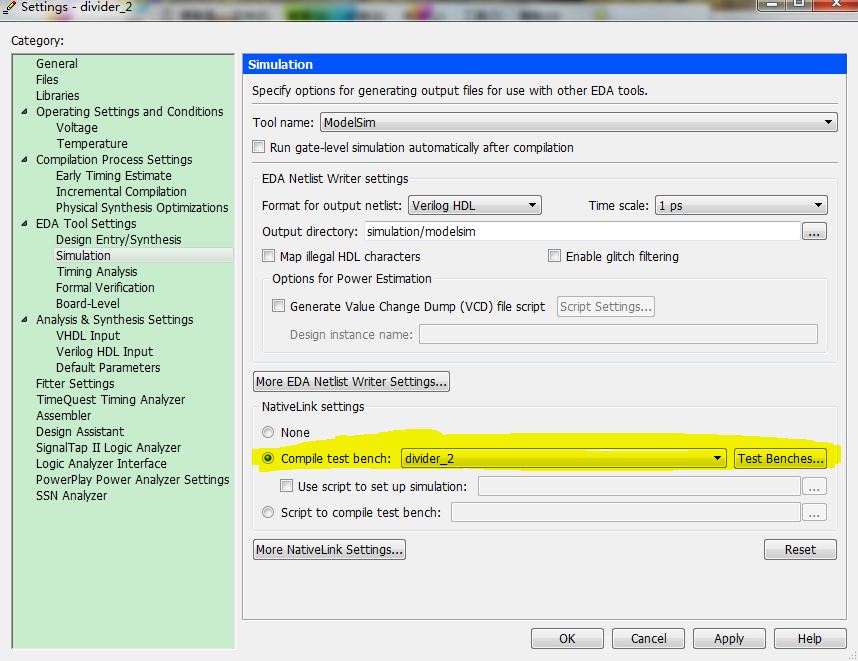The image size is (858, 661).
Task: Open the disabled Script Settings... button
Action: coord(606,306)
